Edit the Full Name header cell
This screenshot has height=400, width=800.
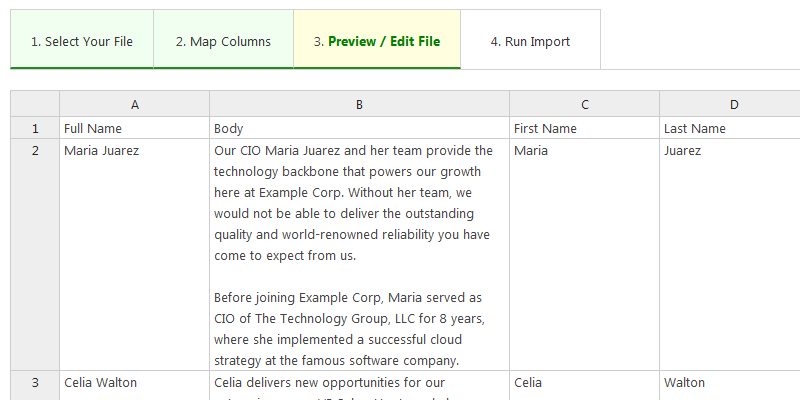134,128
